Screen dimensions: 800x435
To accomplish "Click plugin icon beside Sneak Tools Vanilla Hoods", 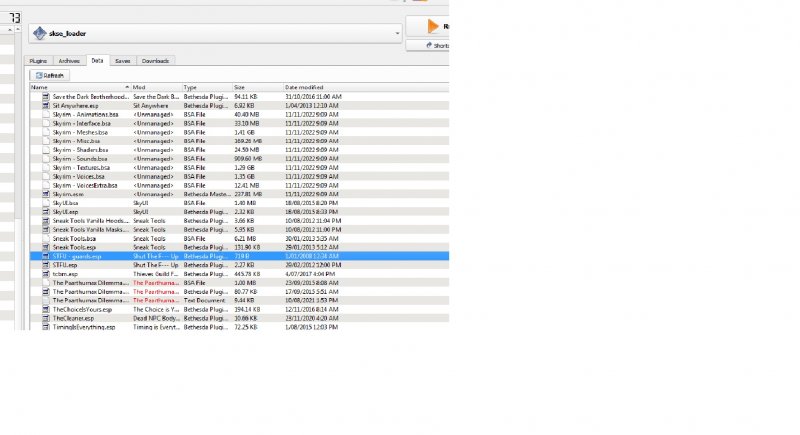I will (45, 221).
